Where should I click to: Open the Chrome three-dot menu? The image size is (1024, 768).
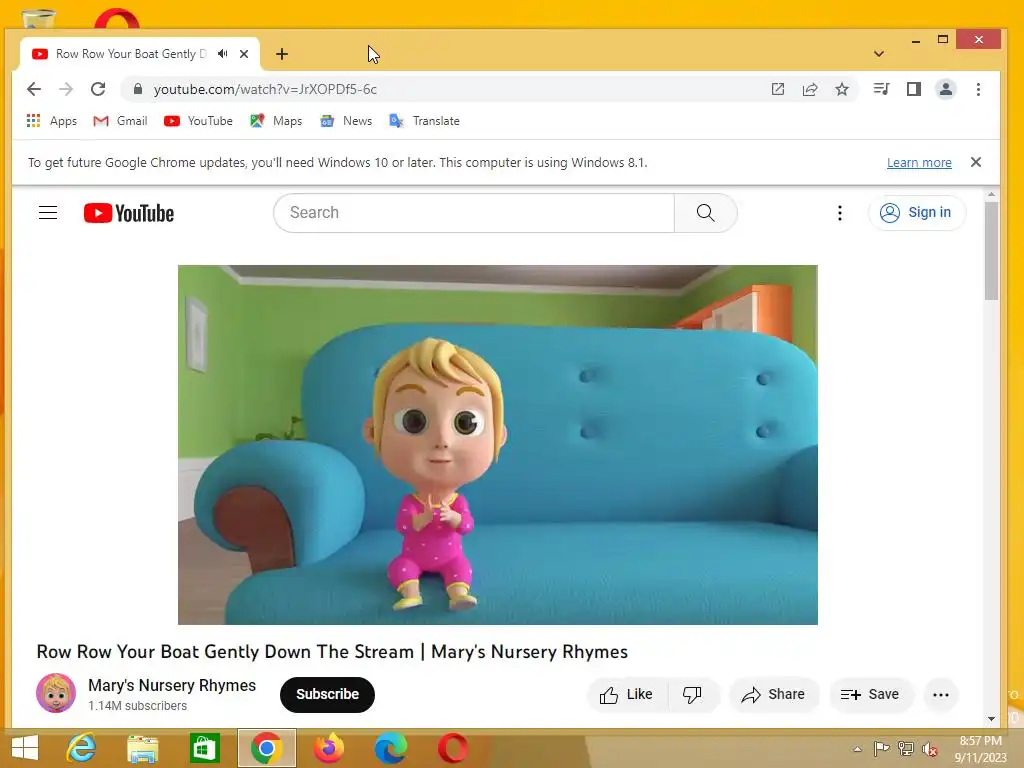coord(978,89)
